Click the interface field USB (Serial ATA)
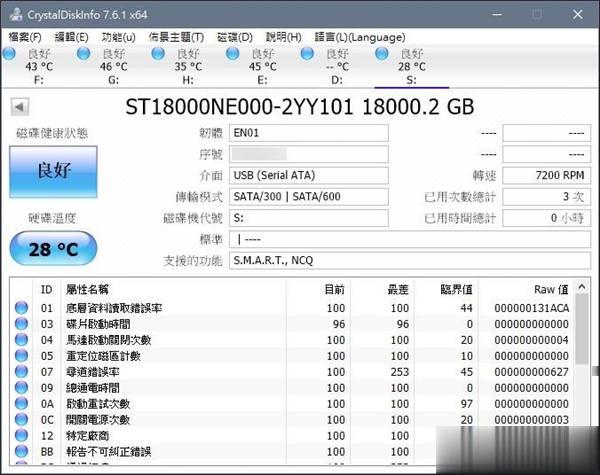This screenshot has width=600, height=475. click(x=308, y=175)
